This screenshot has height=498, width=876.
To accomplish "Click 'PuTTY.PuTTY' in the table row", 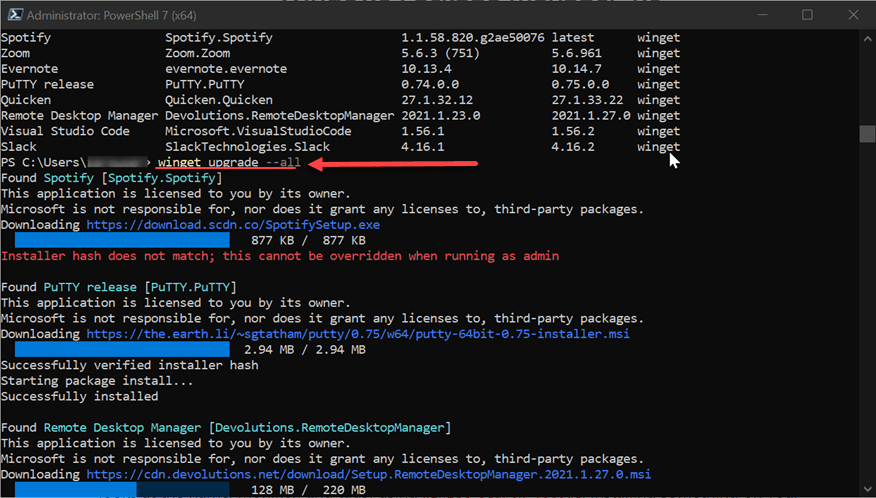I will point(204,84).
